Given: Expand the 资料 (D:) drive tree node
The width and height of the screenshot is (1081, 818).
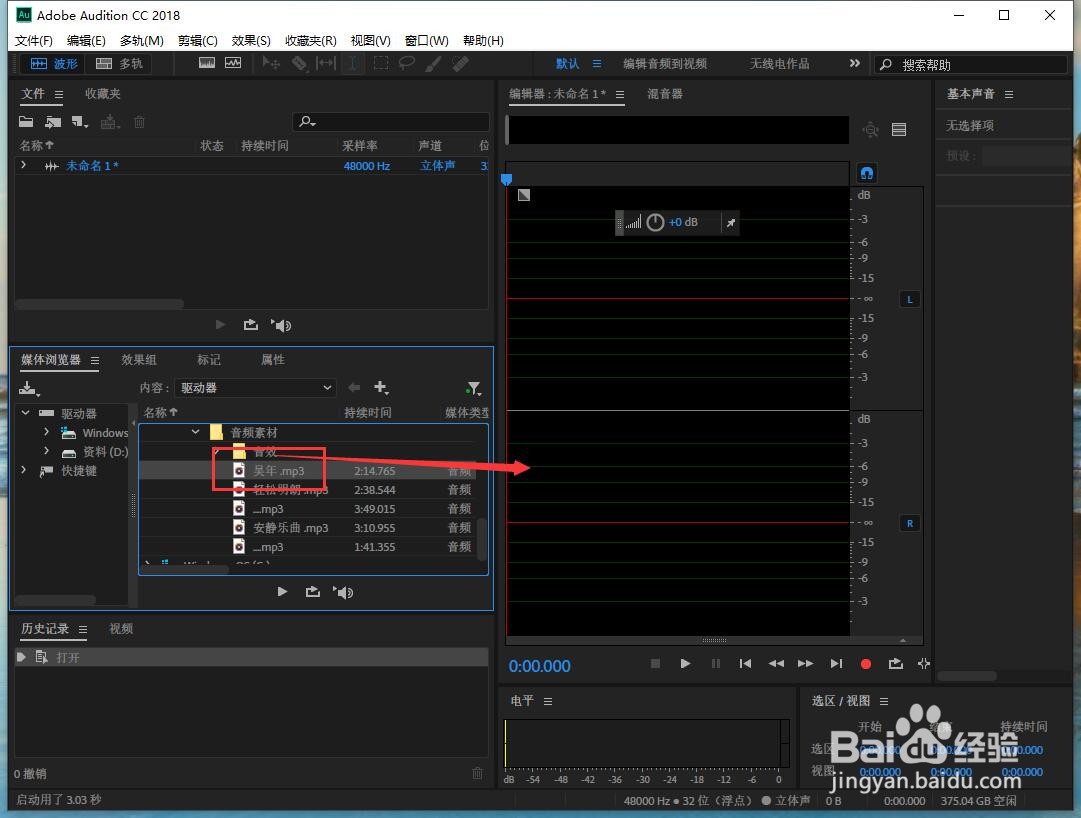Looking at the screenshot, I should pyautogui.click(x=46, y=451).
